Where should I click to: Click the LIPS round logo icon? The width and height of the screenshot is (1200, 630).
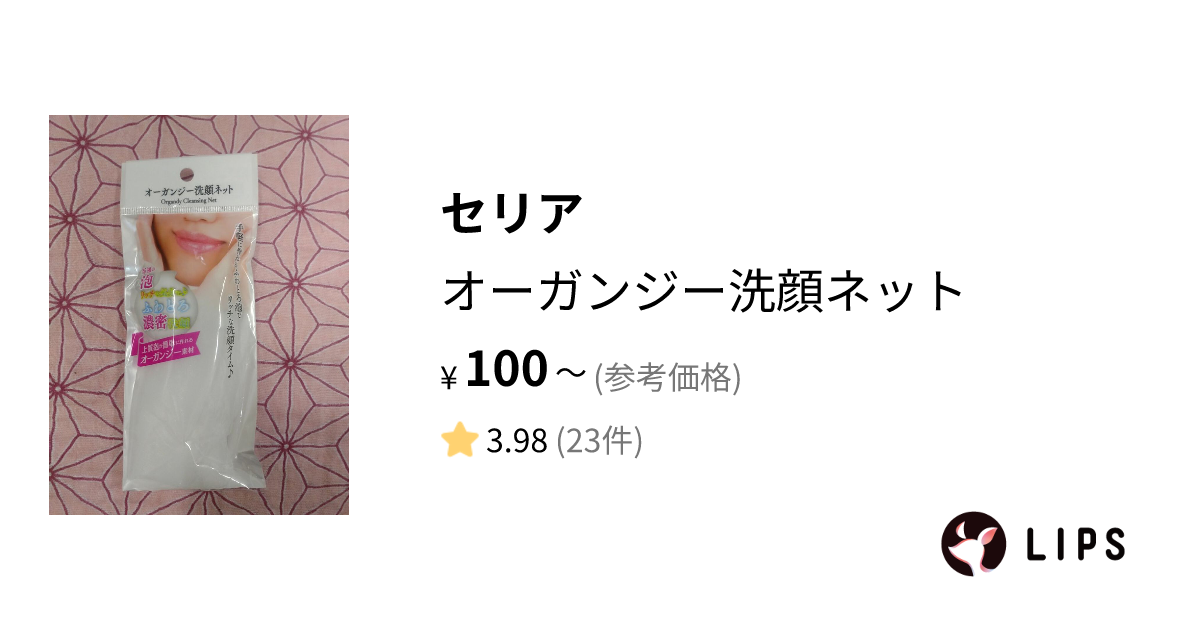click(x=973, y=543)
